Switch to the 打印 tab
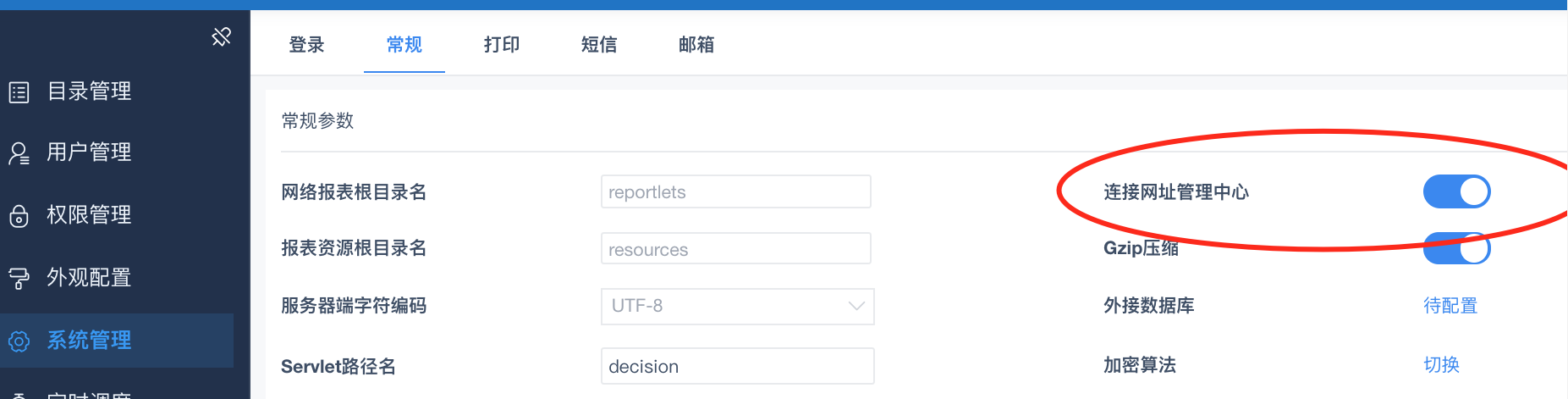The image size is (1568, 399). (x=502, y=45)
